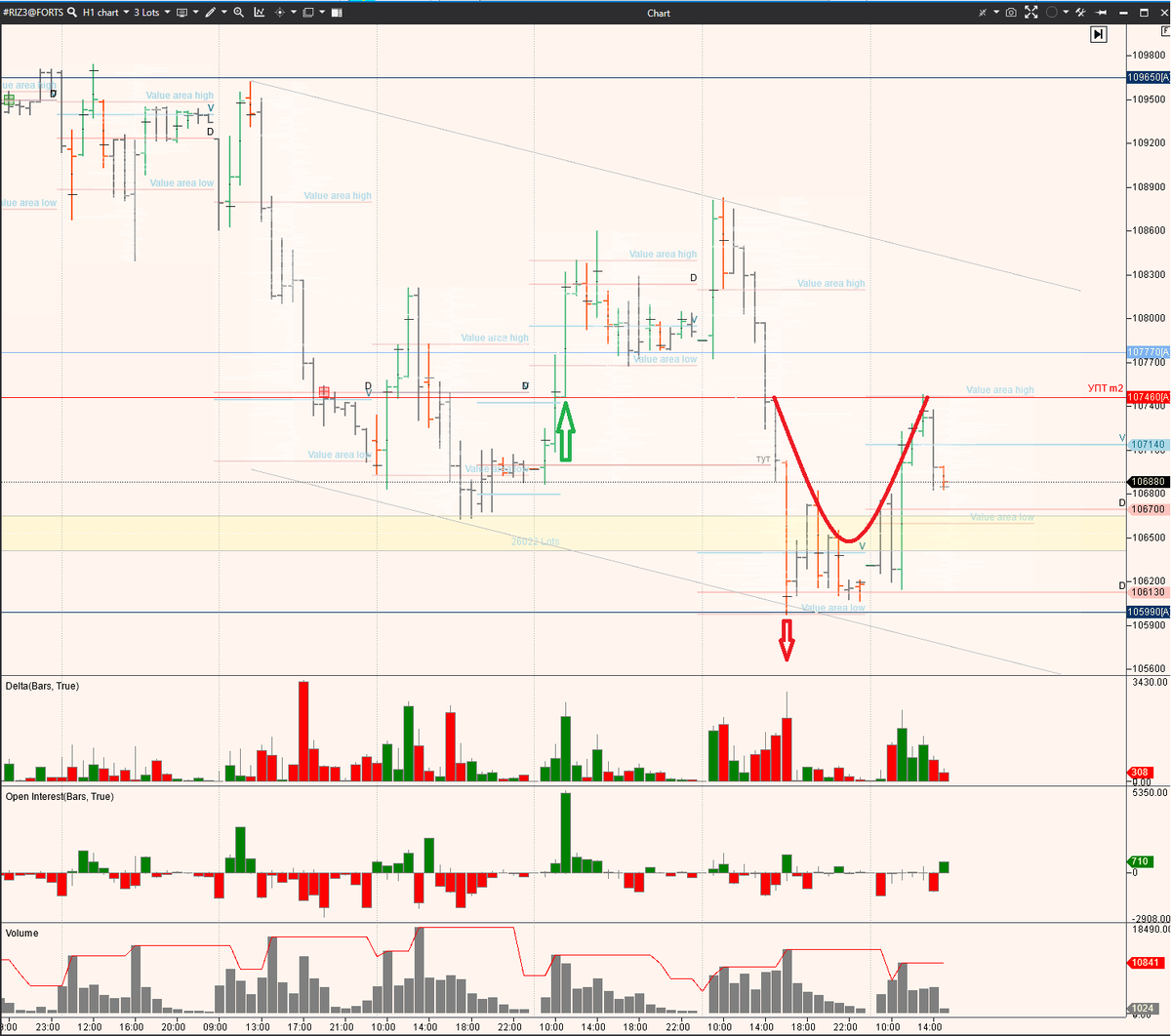Select the УПТ m2 level label
The width and height of the screenshot is (1171, 1036).
tap(1106, 388)
